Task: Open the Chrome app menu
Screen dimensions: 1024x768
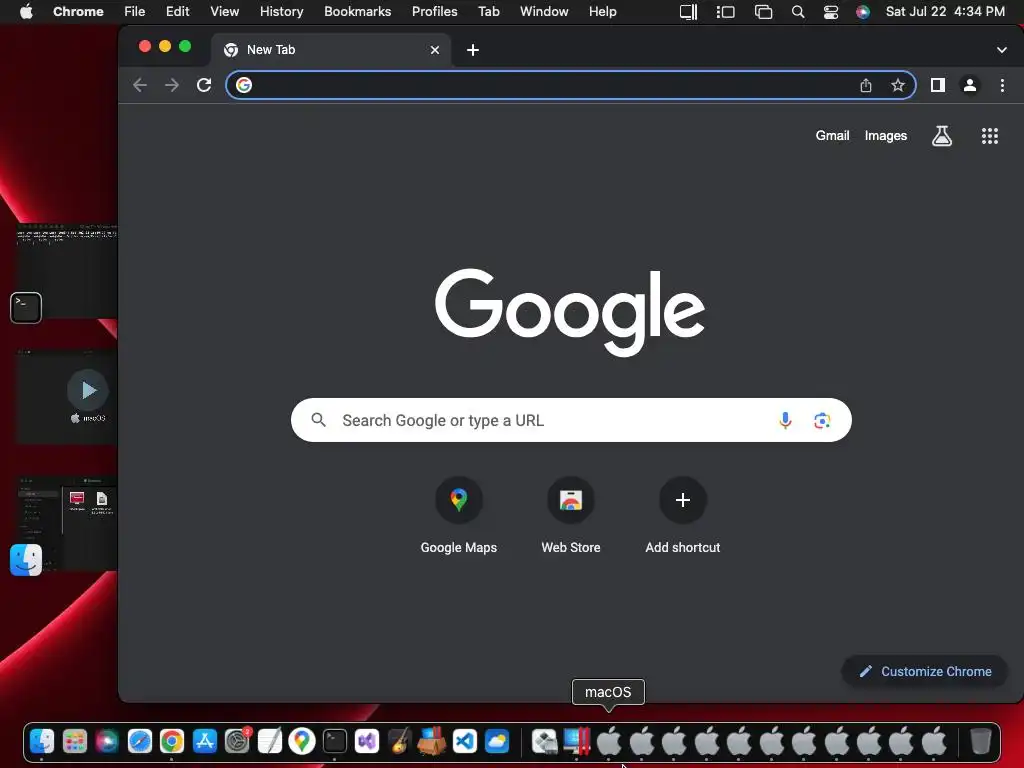Action: [x=78, y=11]
